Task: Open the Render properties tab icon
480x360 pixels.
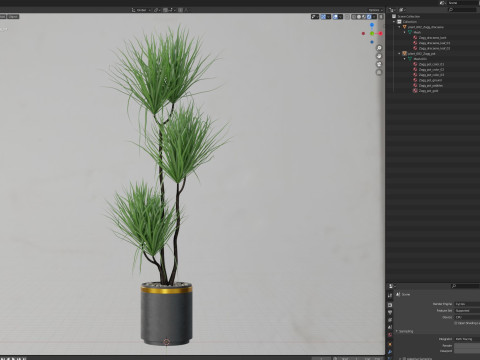Action: (x=390, y=305)
